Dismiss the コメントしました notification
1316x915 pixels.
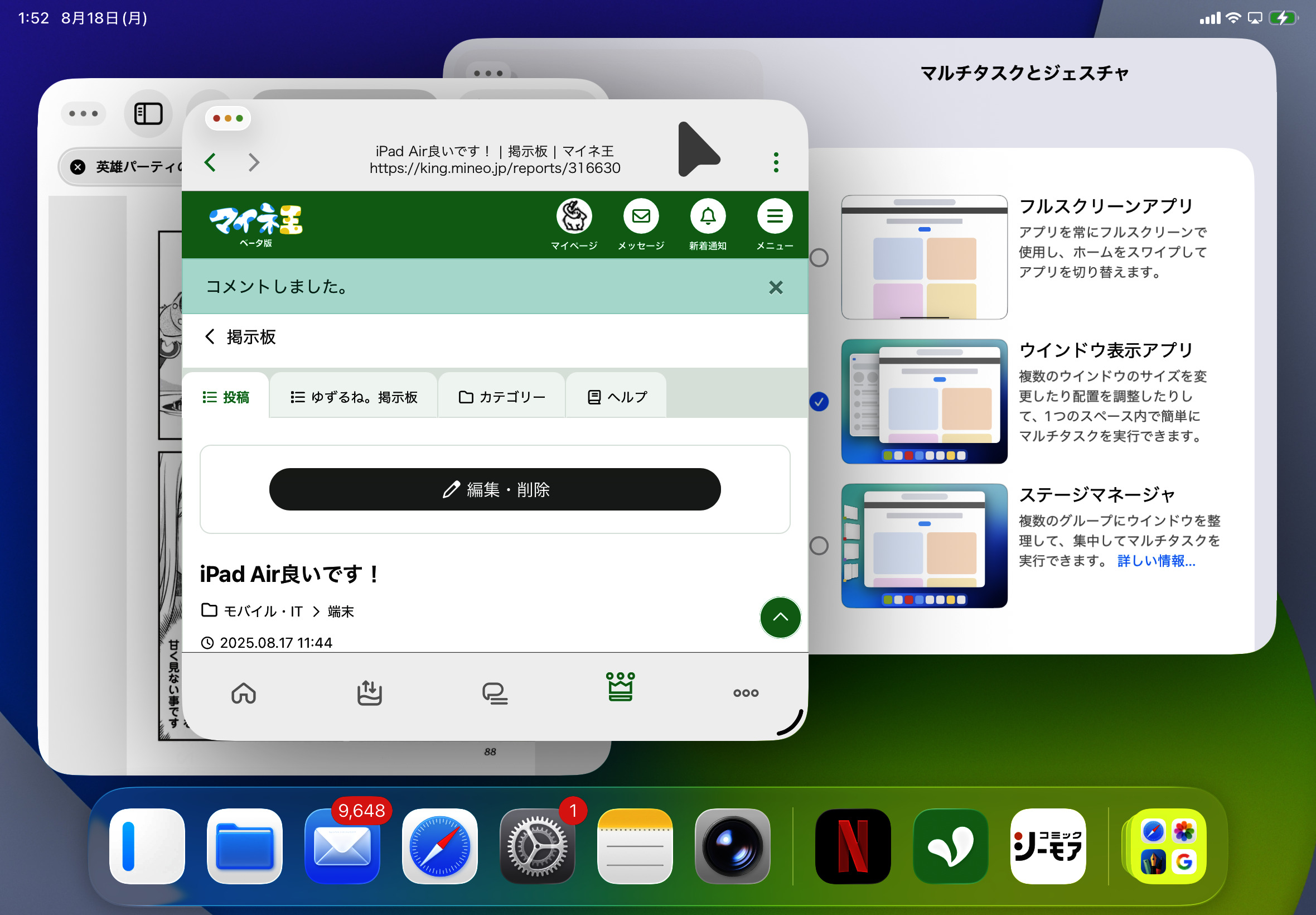click(775, 287)
